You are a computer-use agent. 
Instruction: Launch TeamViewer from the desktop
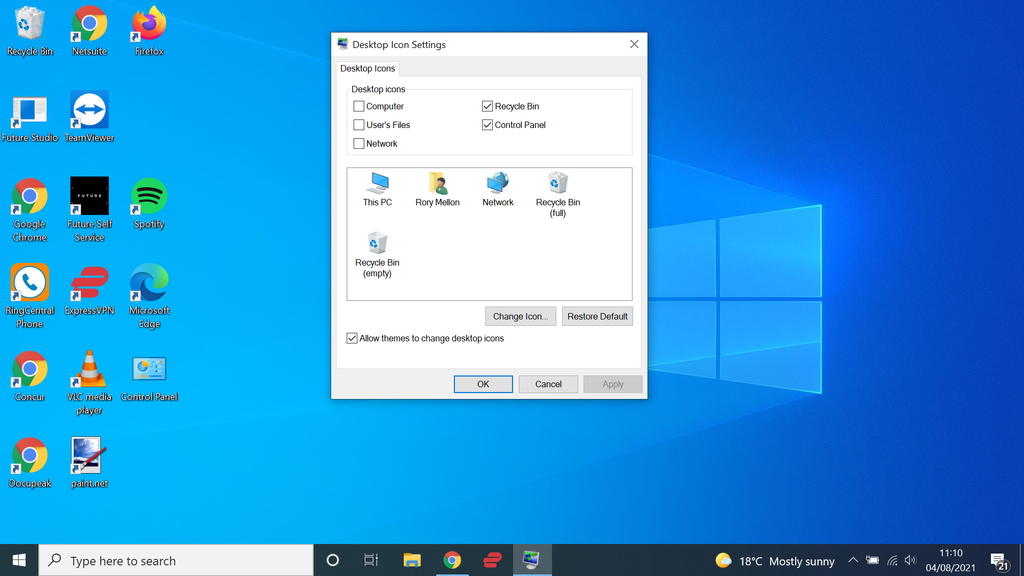[x=89, y=108]
